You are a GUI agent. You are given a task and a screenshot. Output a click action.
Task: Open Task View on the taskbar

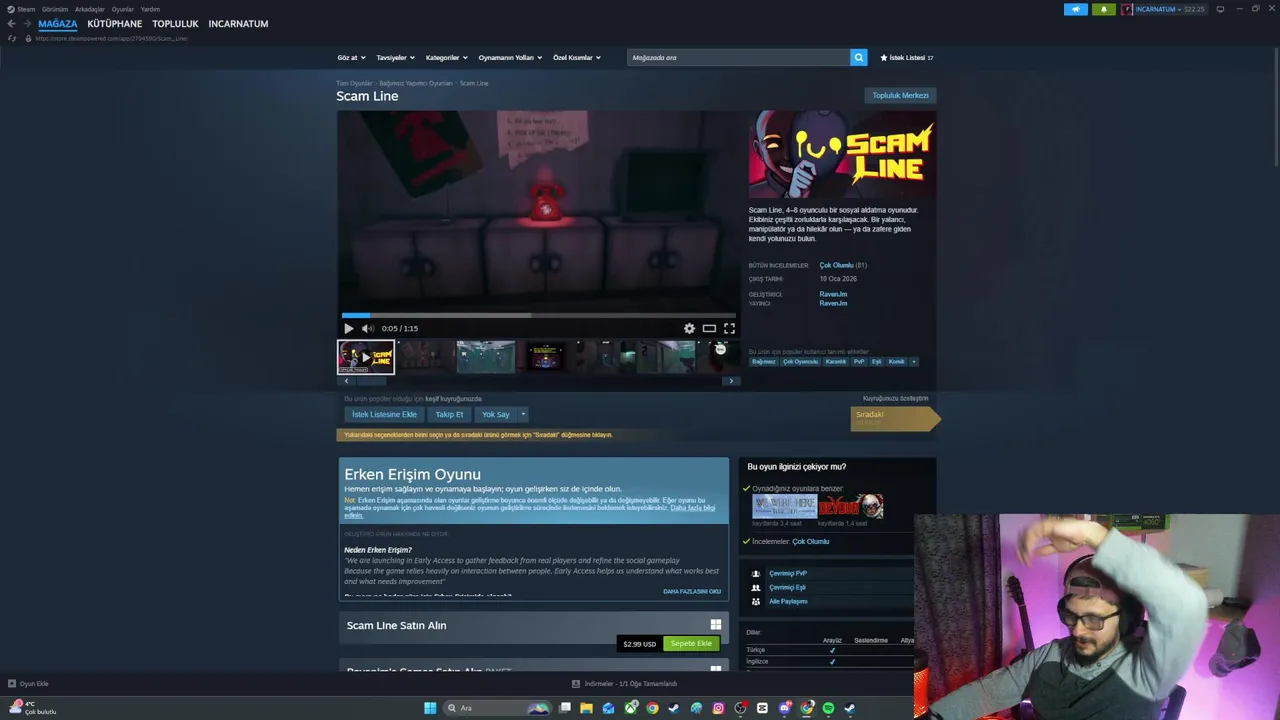pos(565,708)
